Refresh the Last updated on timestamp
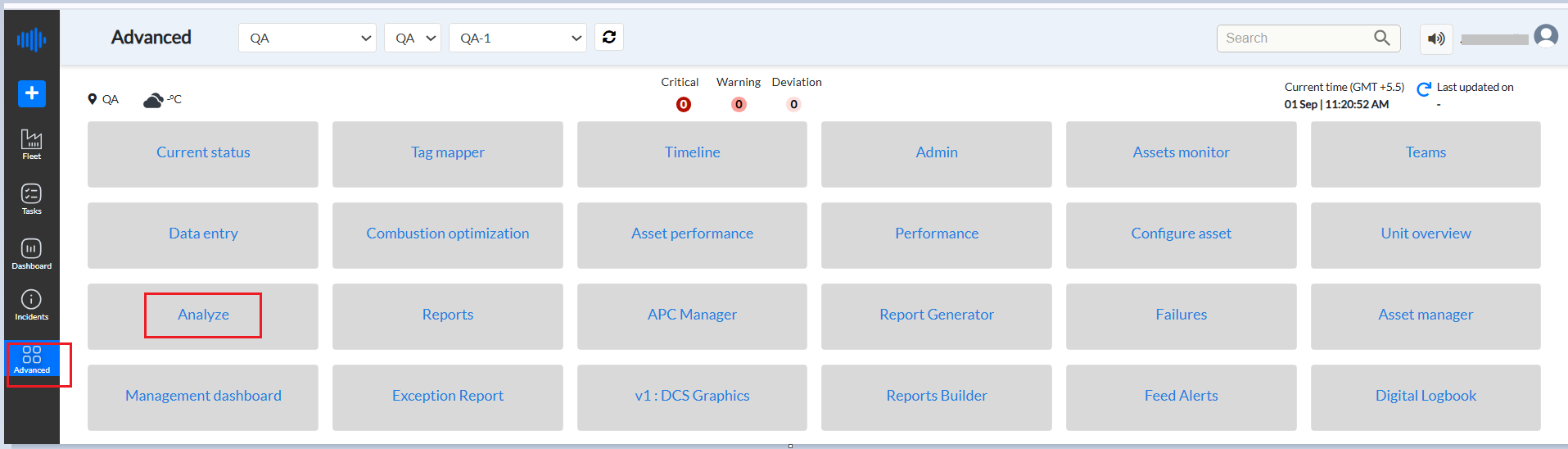Image resolution: width=1568 pixels, height=449 pixels. tap(1424, 88)
